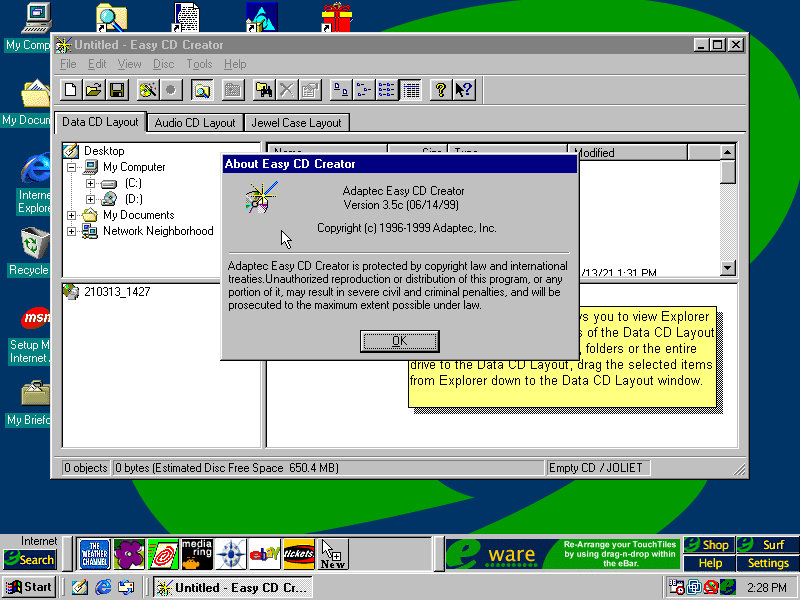Click file list scrollbar up arrow
The image size is (800, 600).
(x=728, y=152)
